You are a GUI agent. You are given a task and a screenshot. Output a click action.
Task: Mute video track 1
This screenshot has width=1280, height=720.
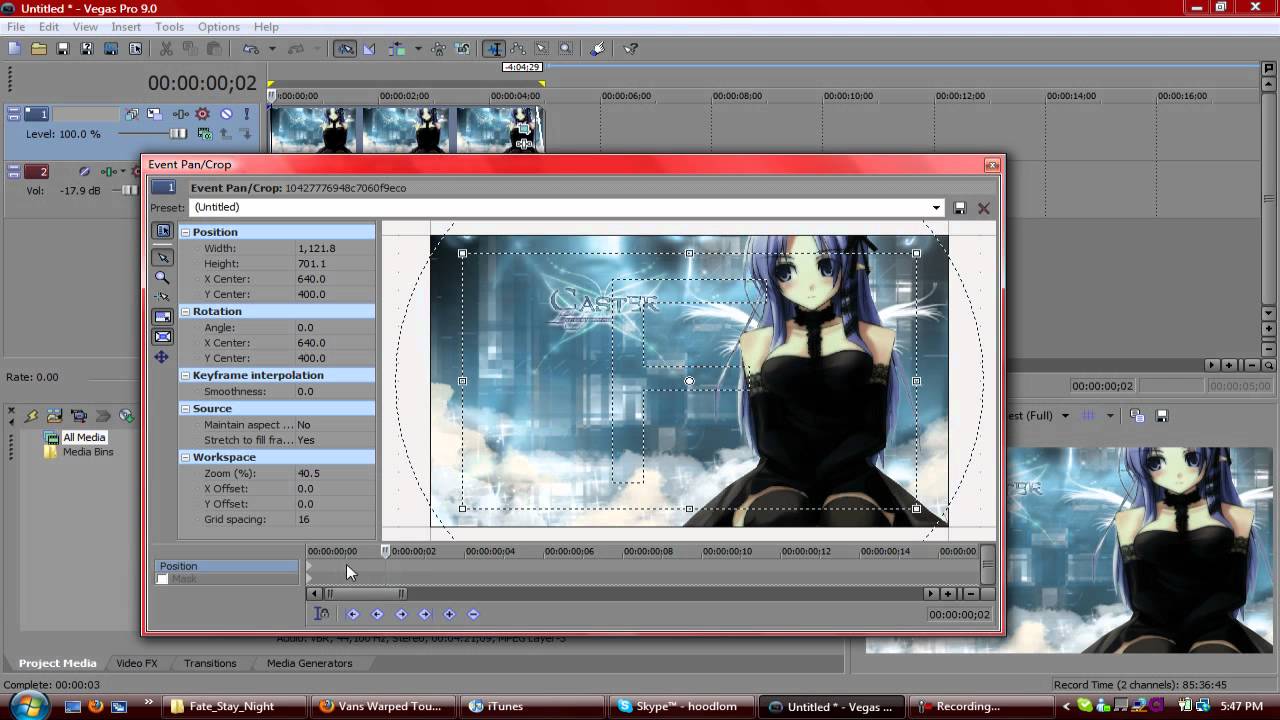pos(227,114)
